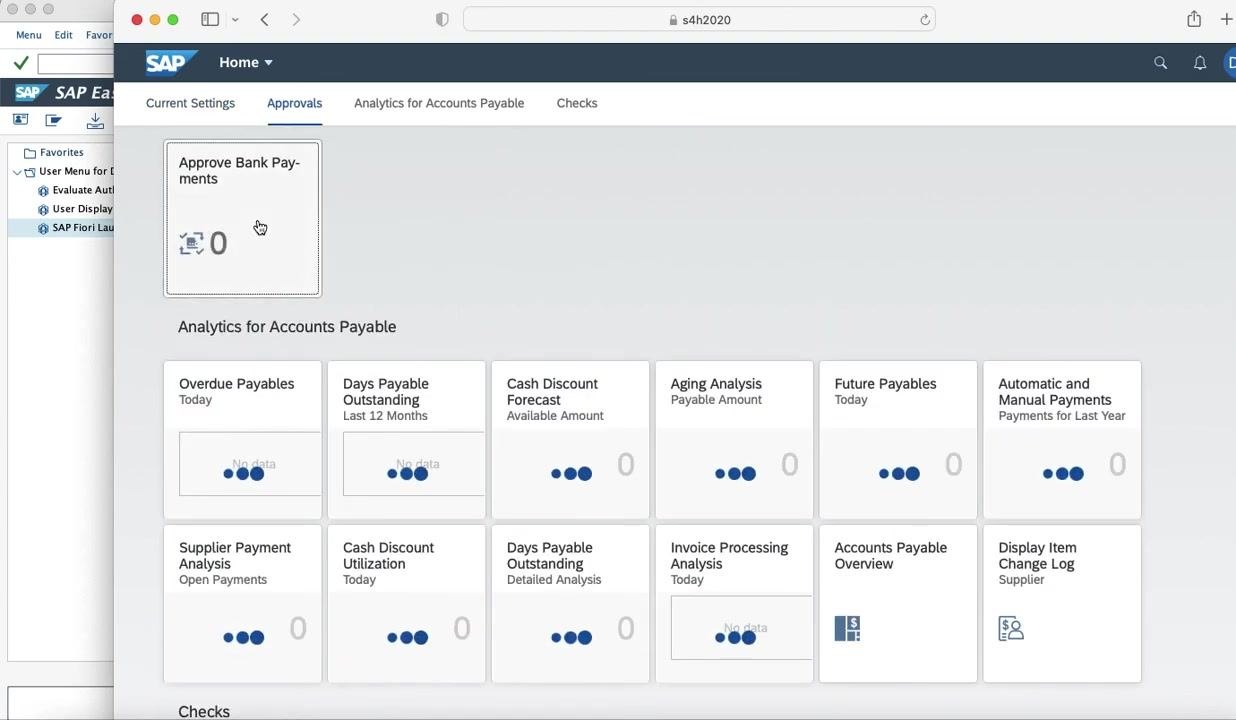
Task: Collapse the User Menu node in SAP GUI tree
Action: point(17,172)
